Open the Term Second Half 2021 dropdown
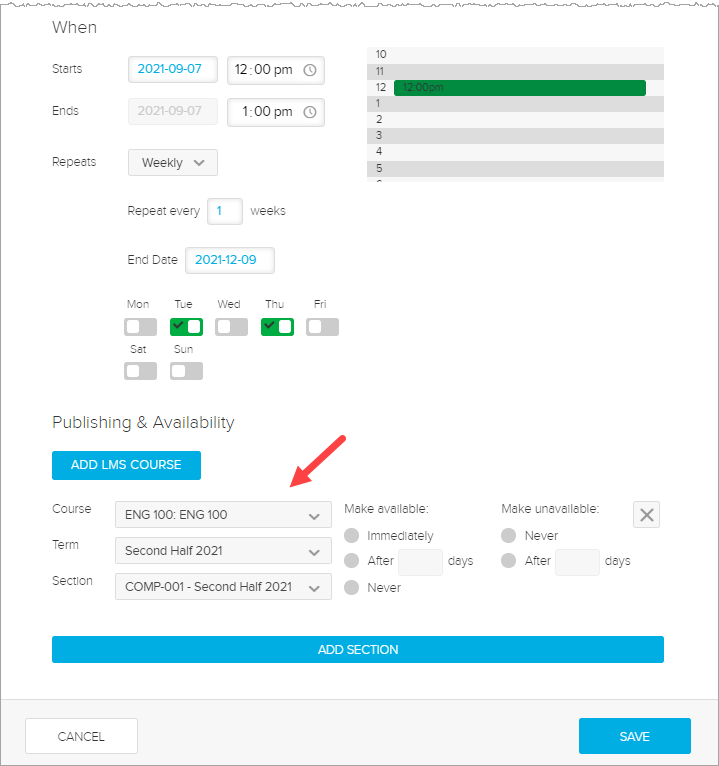Viewport: 719px width, 766px height. [x=223, y=551]
